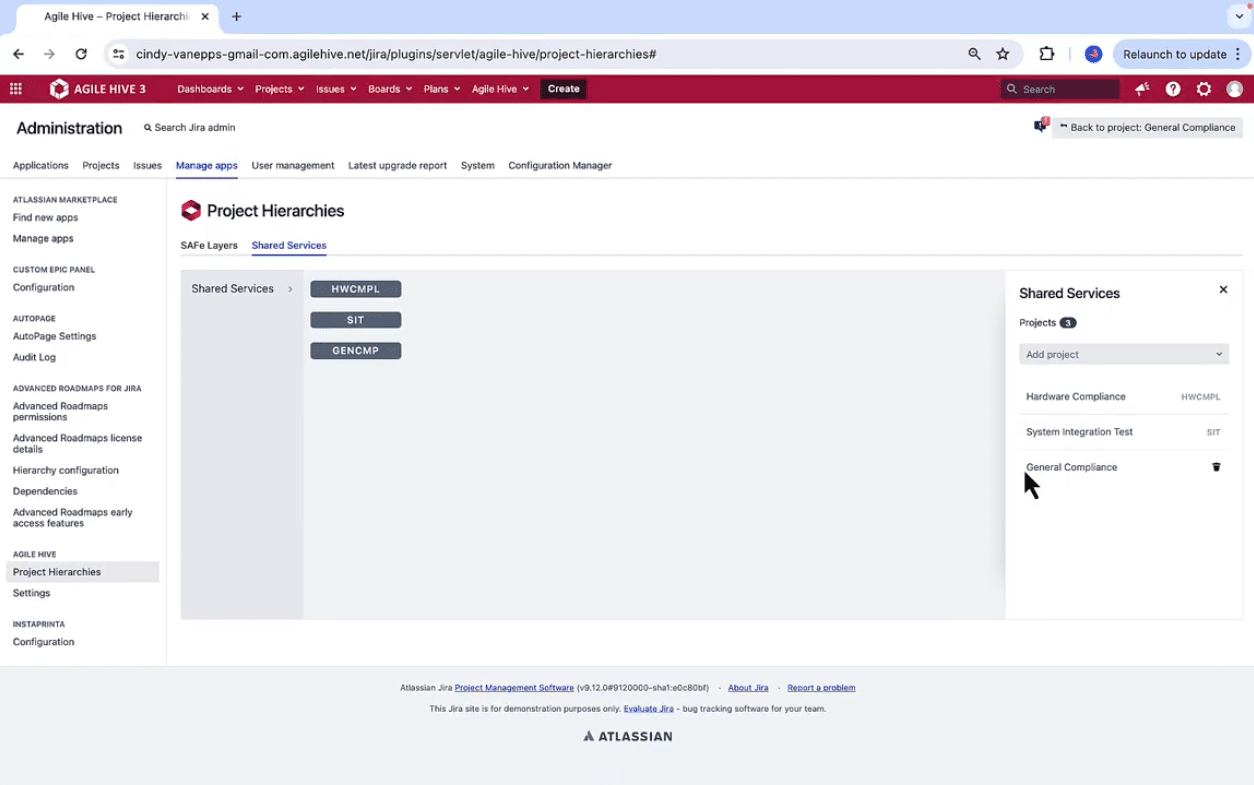
Task: Click the top navigation Search box
Action: 1060,89
